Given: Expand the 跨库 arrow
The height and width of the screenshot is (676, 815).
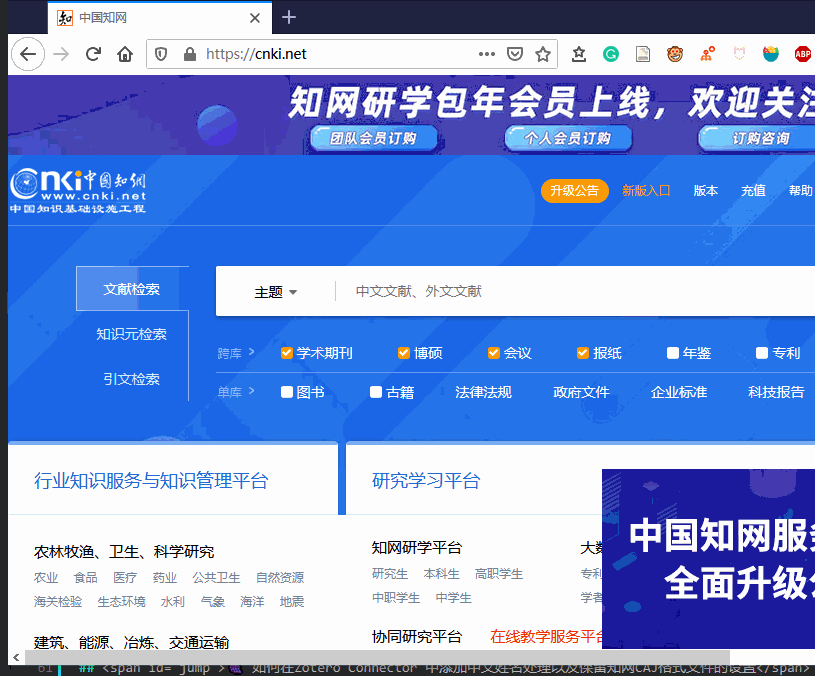Looking at the screenshot, I should (x=252, y=352).
